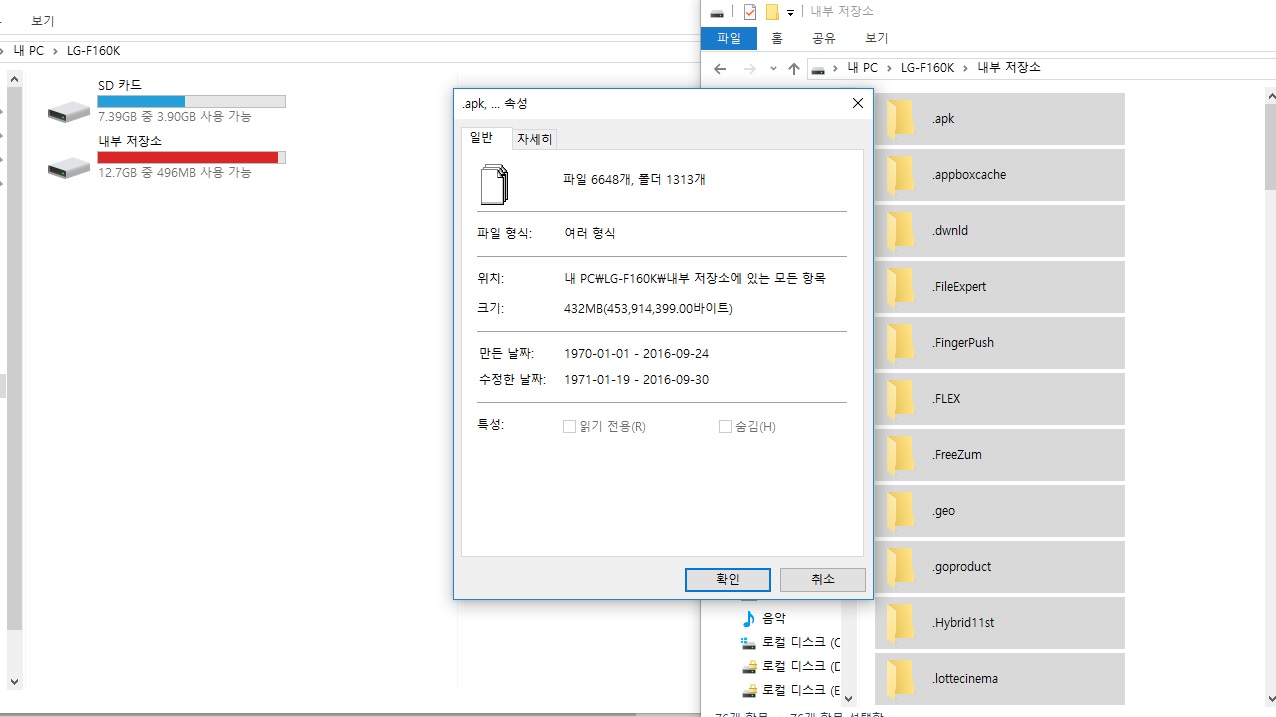
Task: Click the SD 카드 drive icon
Action: click(69, 111)
